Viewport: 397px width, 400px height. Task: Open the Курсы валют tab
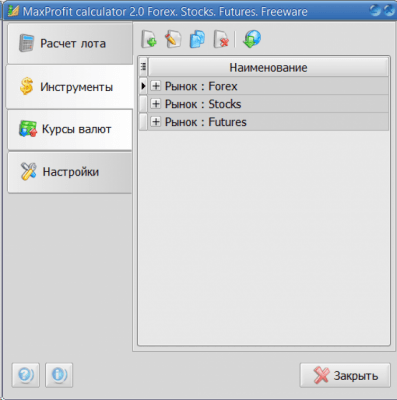click(70, 129)
